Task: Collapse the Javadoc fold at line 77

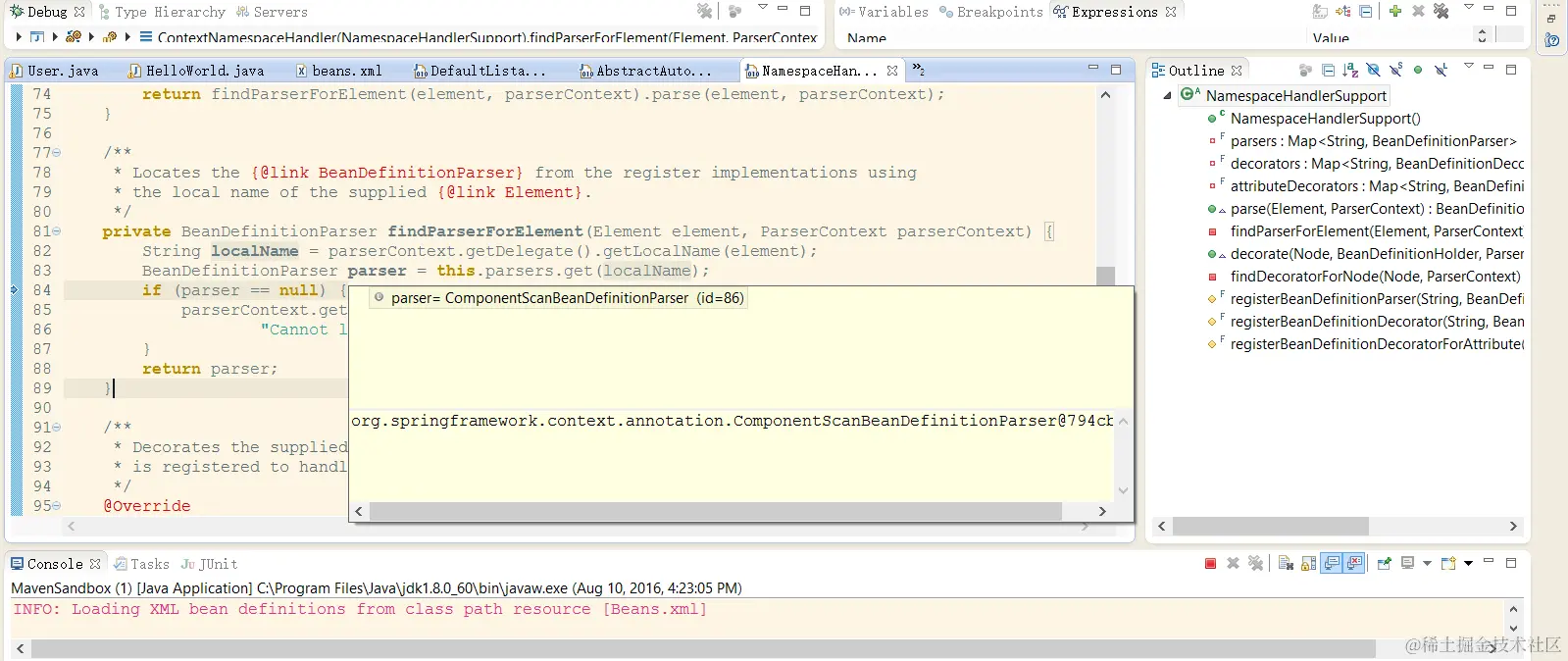Action: (x=56, y=153)
